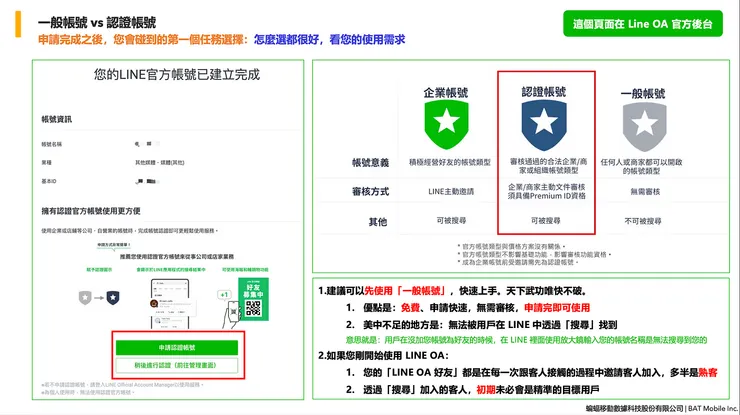Click the 基本ID field label
Image resolution: width=740 pixels, height=415 pixels.
[x=49, y=181]
